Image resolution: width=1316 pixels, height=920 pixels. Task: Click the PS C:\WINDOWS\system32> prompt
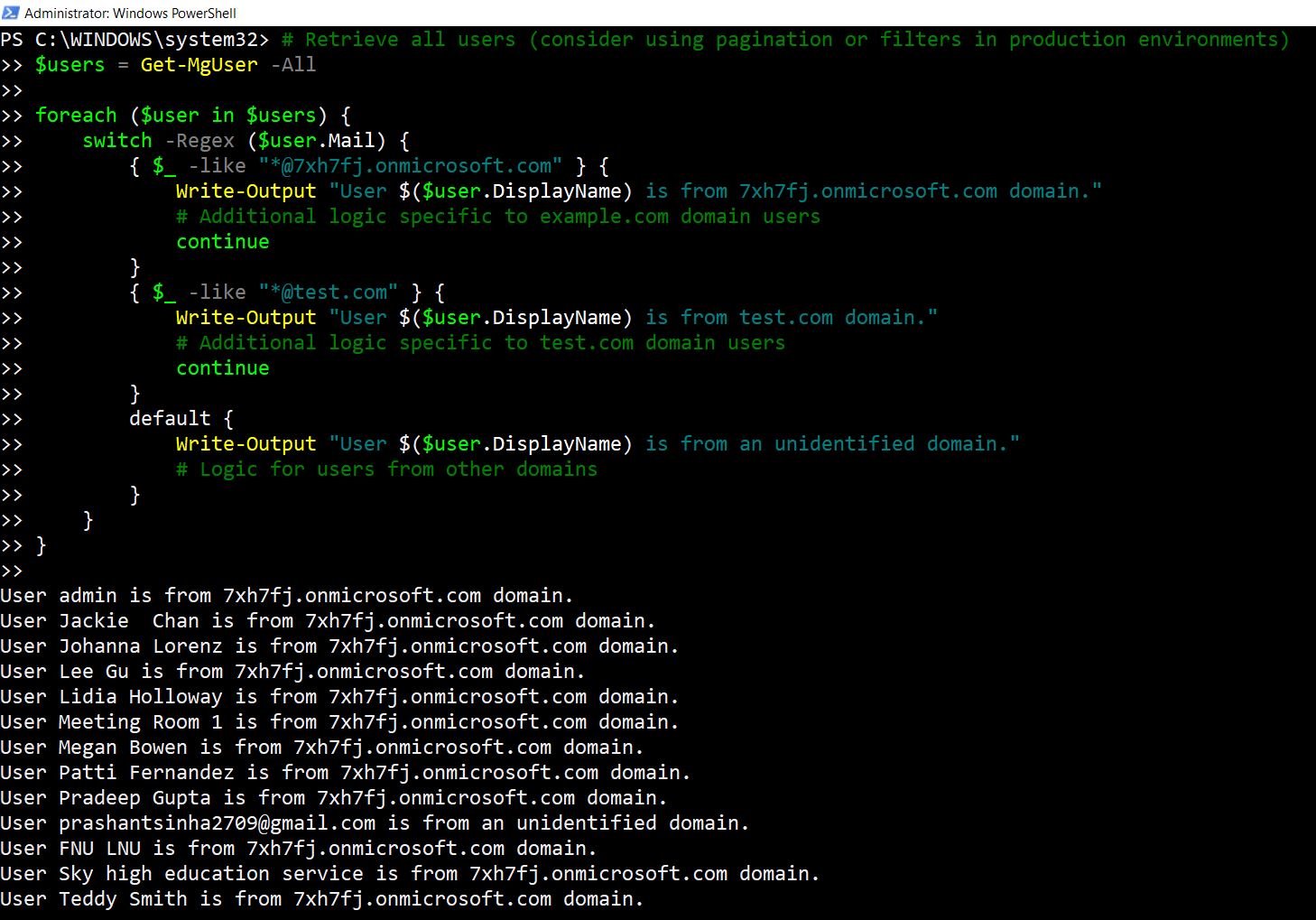(x=134, y=40)
